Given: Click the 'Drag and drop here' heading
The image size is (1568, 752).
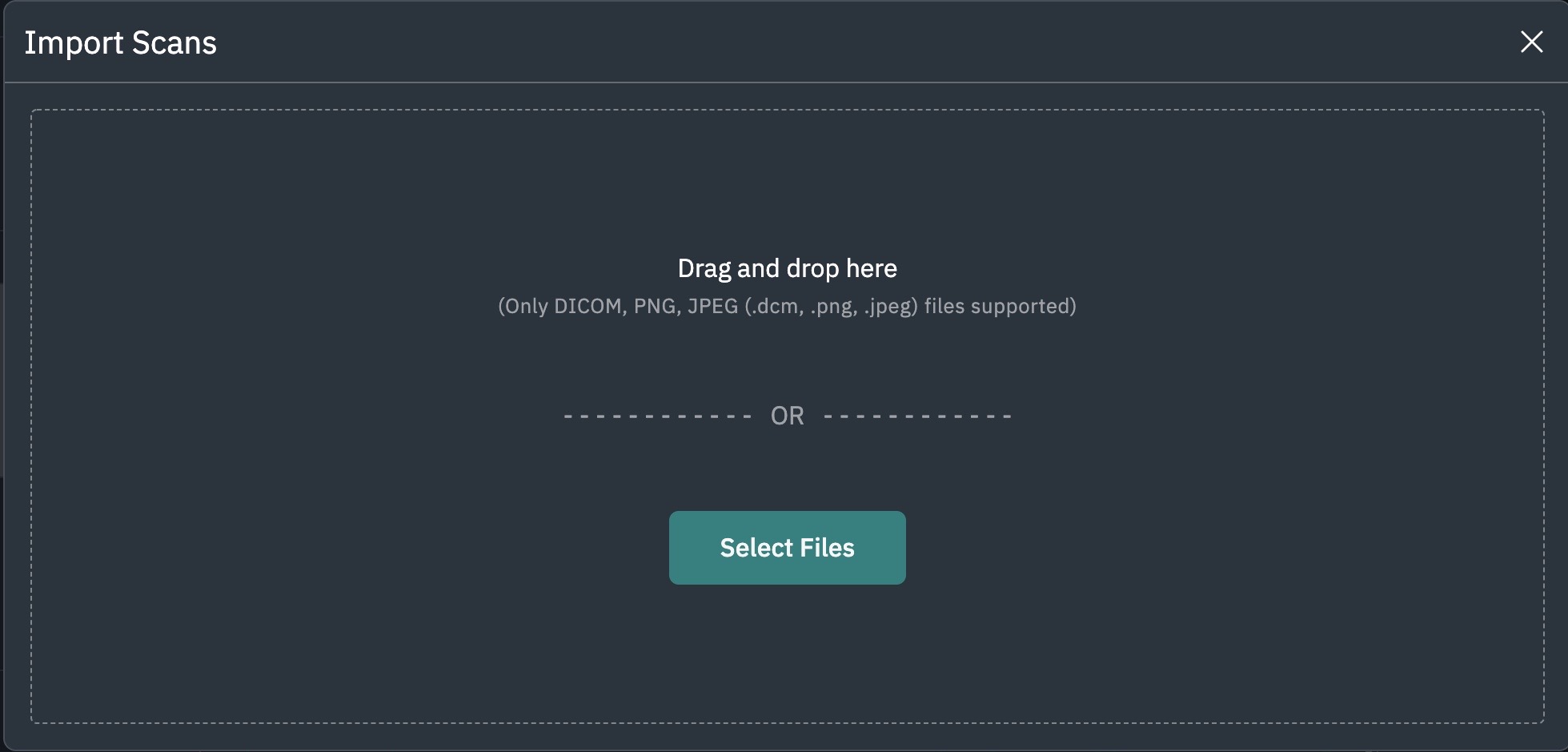Looking at the screenshot, I should click(788, 268).
